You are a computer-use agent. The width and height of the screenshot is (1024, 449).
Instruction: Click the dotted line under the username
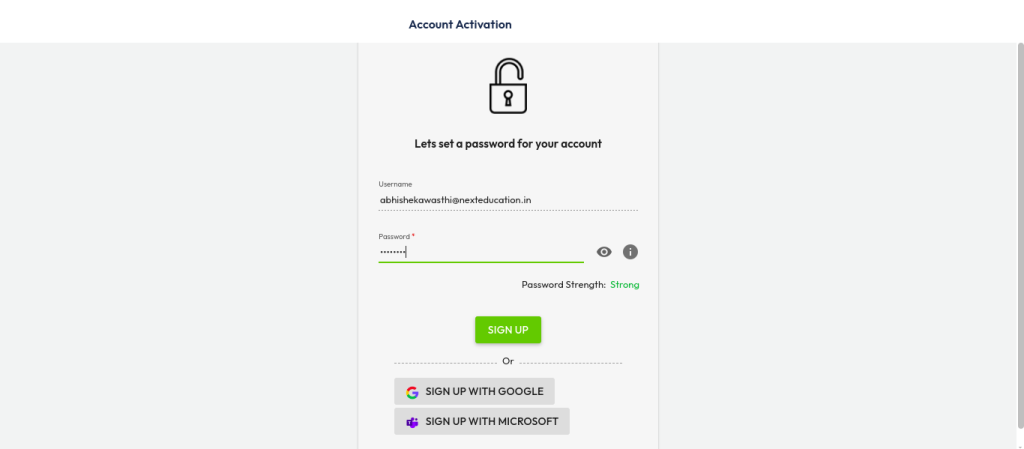pyautogui.click(x=507, y=210)
